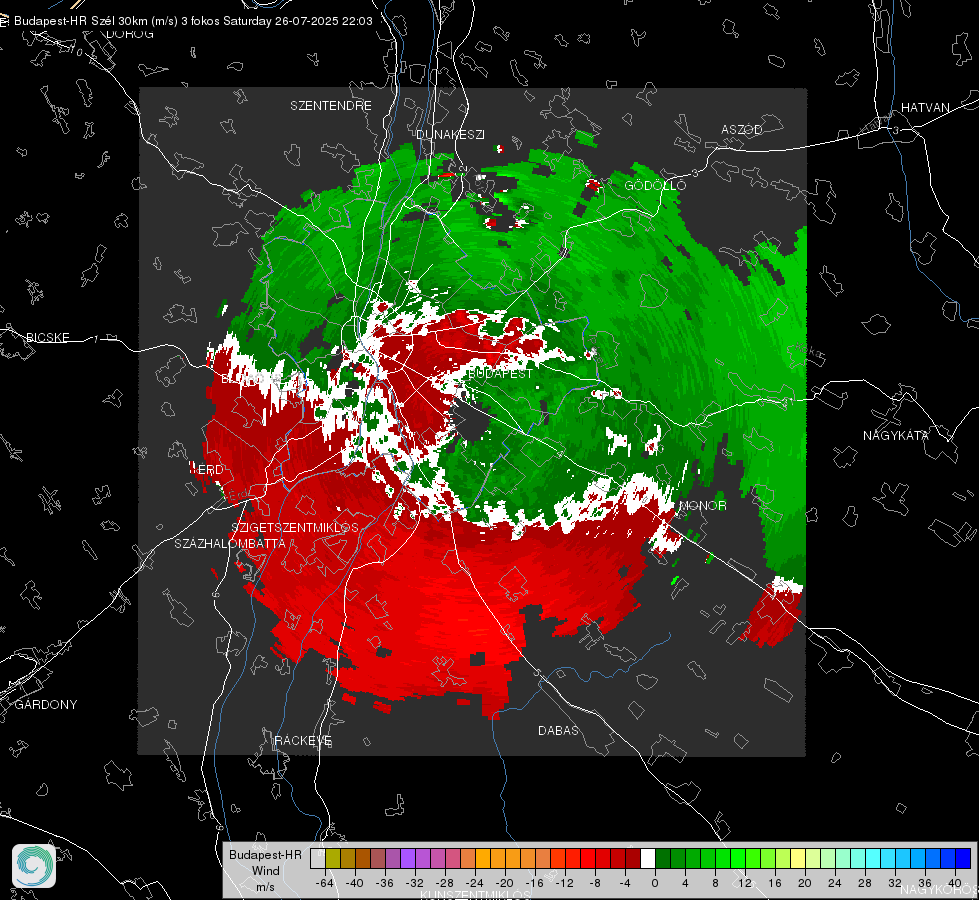The image size is (979, 900).
Task: Click the swirl logo icon at bottom-left
Action: 34,866
